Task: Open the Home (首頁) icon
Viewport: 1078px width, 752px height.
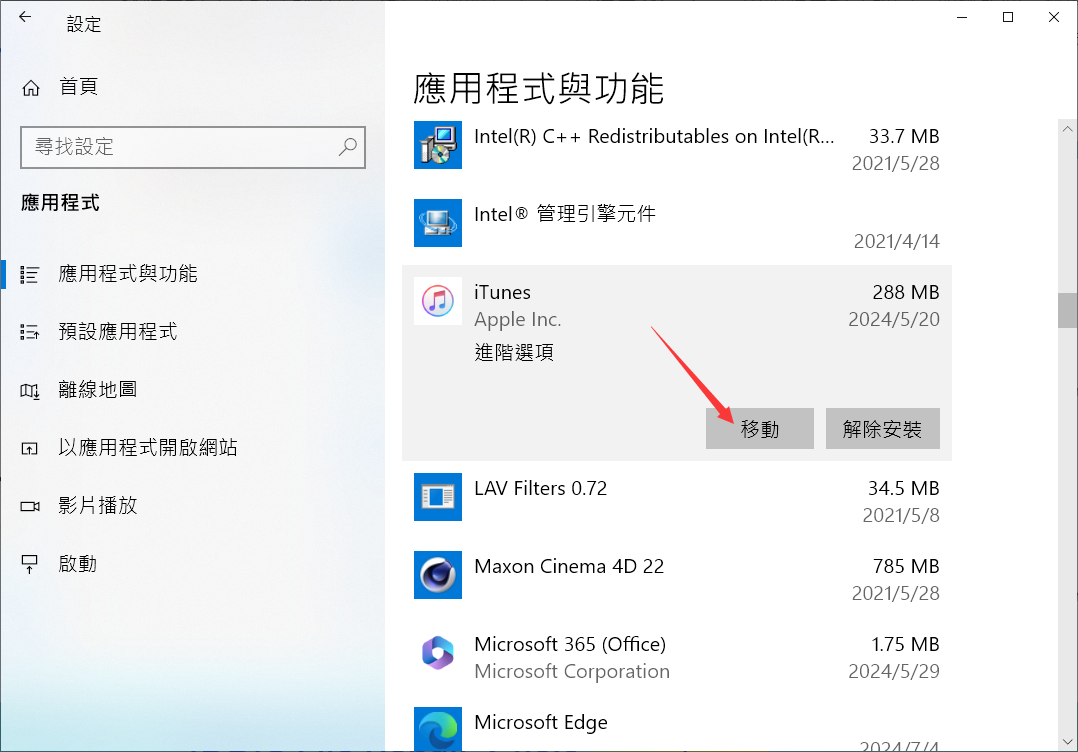Action: (x=30, y=88)
